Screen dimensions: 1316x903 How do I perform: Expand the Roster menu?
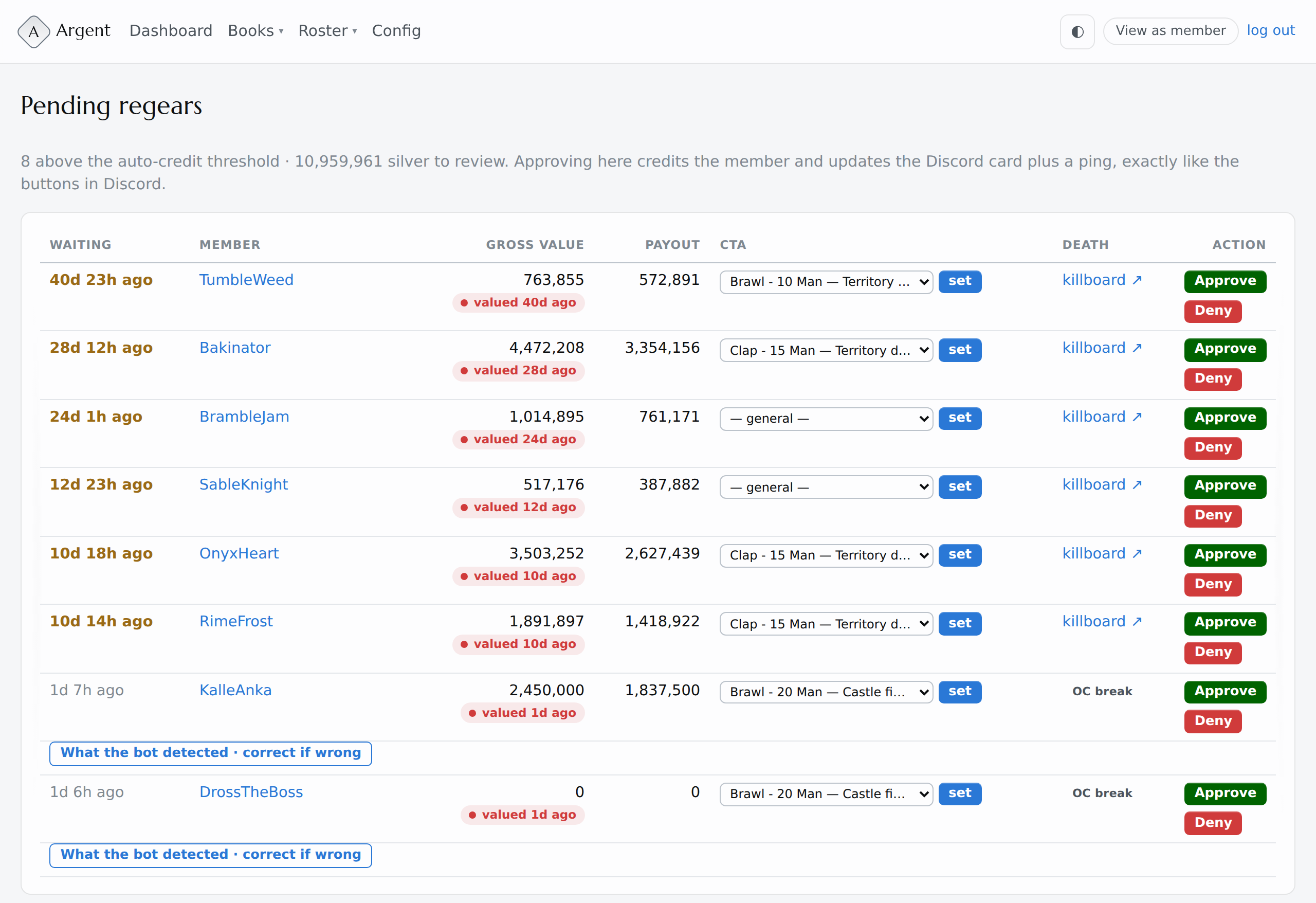[x=327, y=30]
